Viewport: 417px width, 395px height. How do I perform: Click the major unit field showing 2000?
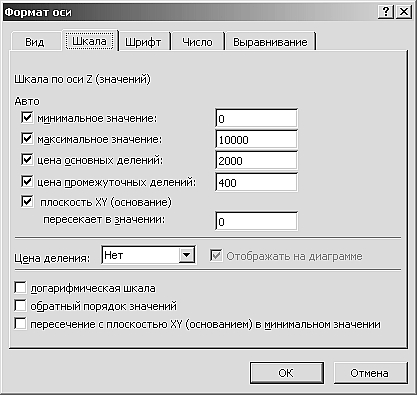point(256,161)
